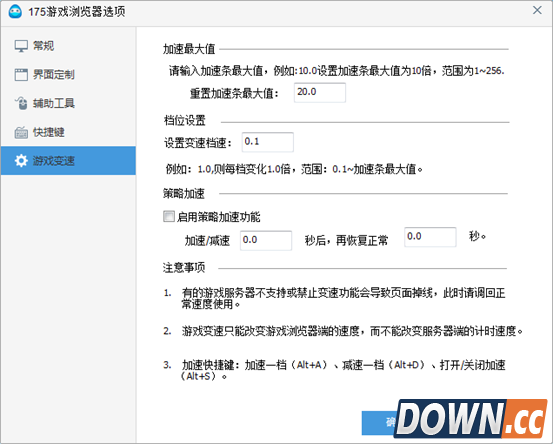This screenshot has height=444, width=553.
Task: Open the 界面定制 settings tab
Action: coord(68,74)
